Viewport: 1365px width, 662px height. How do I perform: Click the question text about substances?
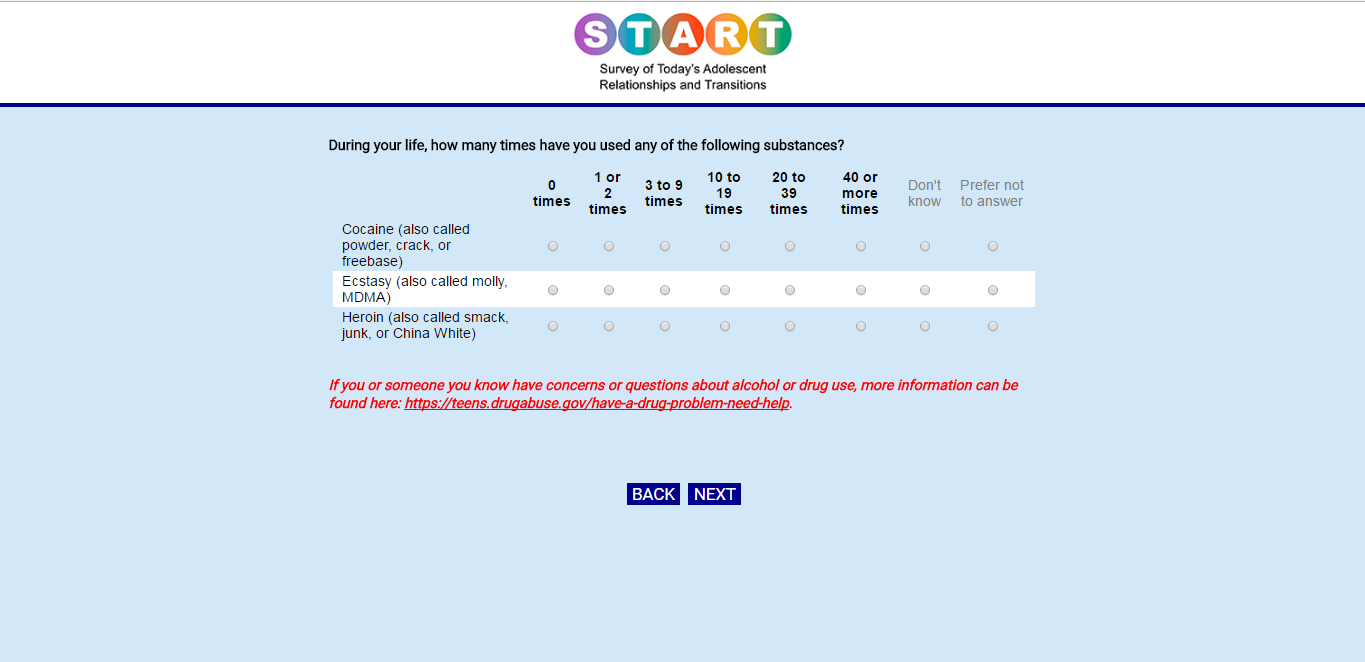(586, 145)
